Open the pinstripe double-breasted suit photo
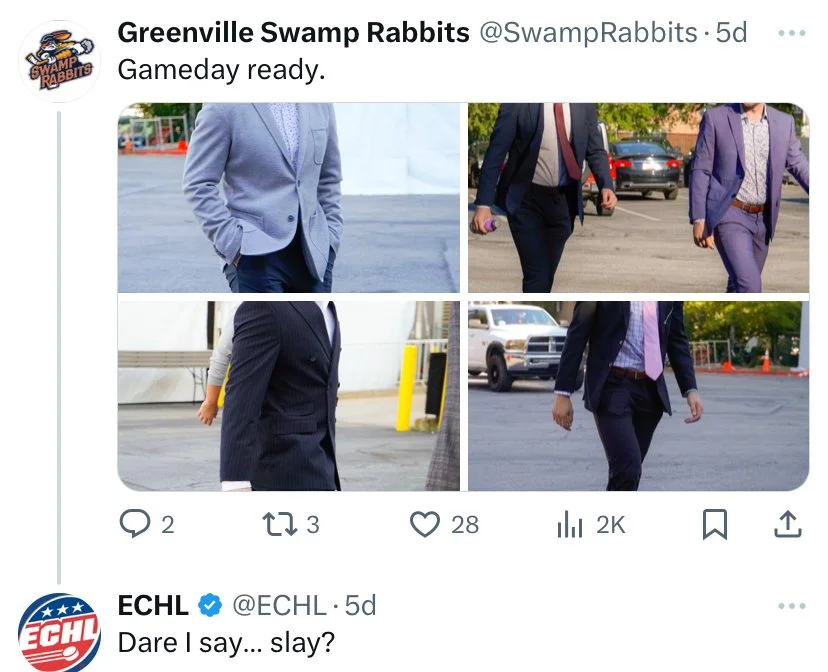828x672 pixels. [x=288, y=396]
